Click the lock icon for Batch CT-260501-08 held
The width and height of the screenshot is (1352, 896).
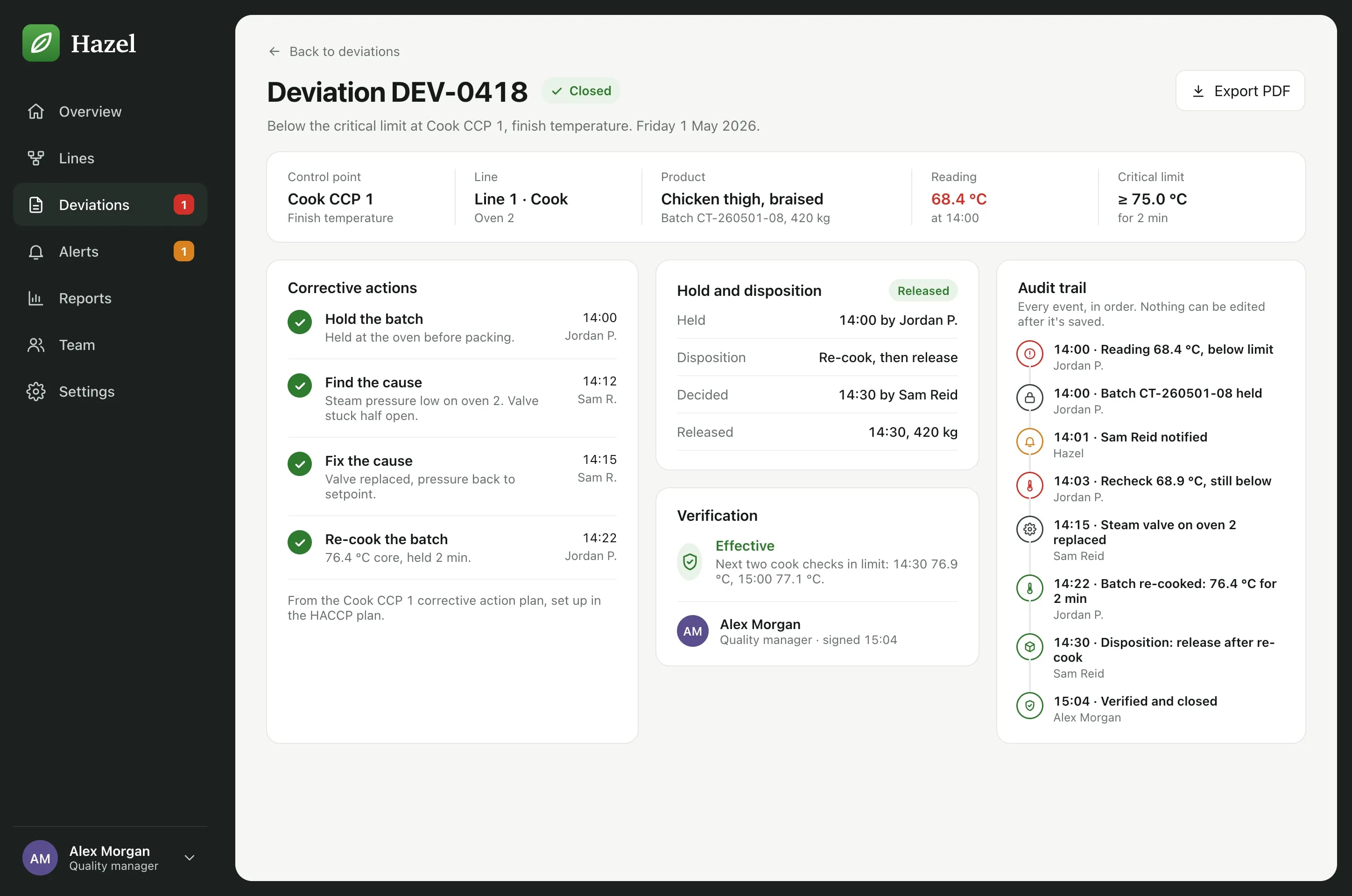point(1029,398)
